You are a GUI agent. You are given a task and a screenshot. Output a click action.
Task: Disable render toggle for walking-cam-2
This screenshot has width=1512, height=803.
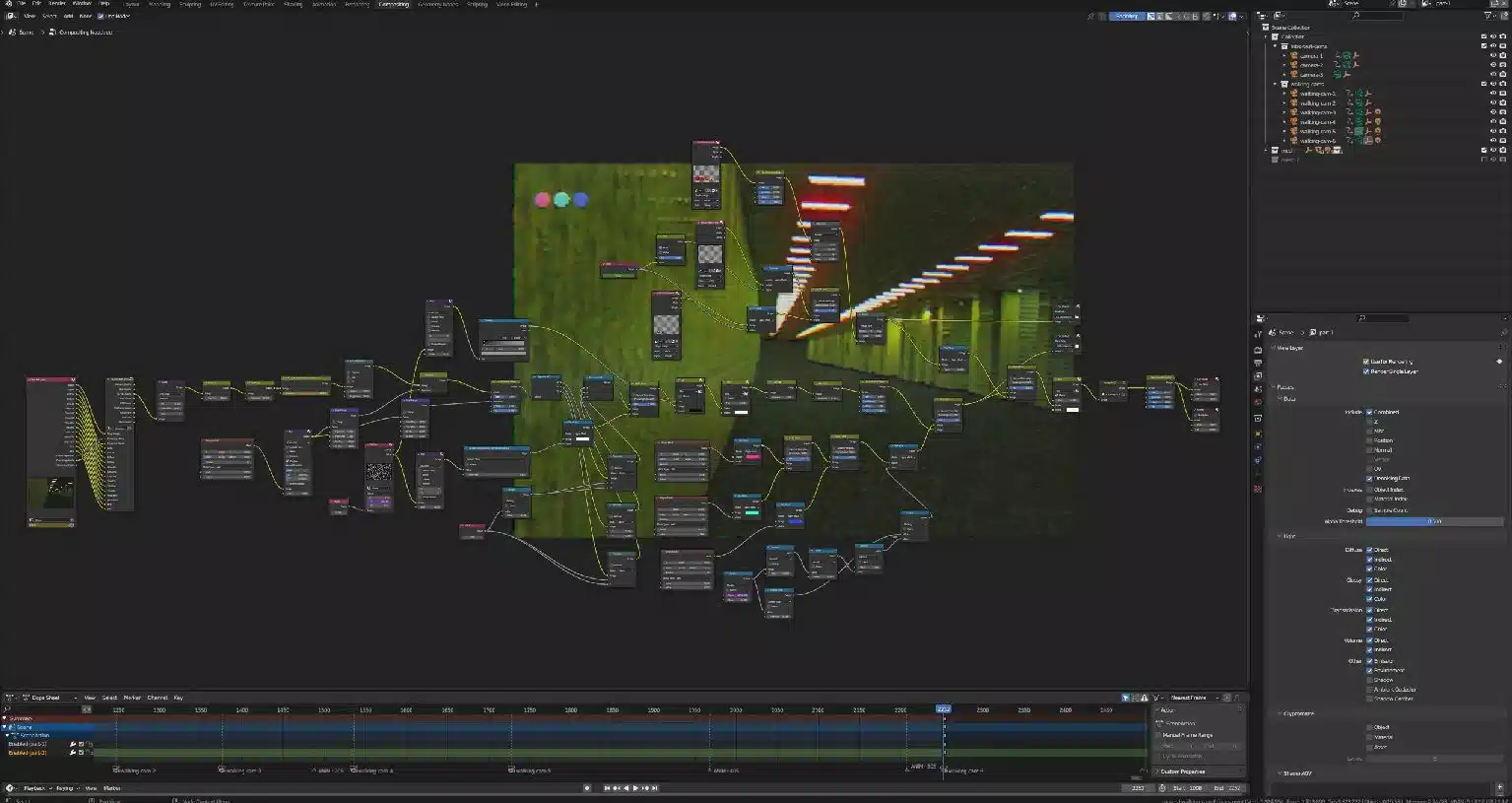[x=1500, y=103]
